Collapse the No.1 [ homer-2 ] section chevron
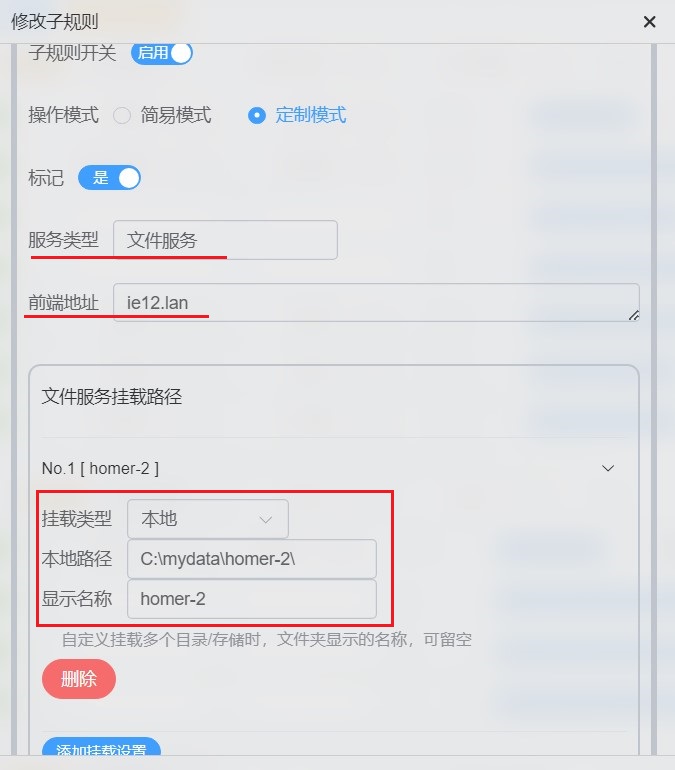The image size is (675, 770). [608, 468]
